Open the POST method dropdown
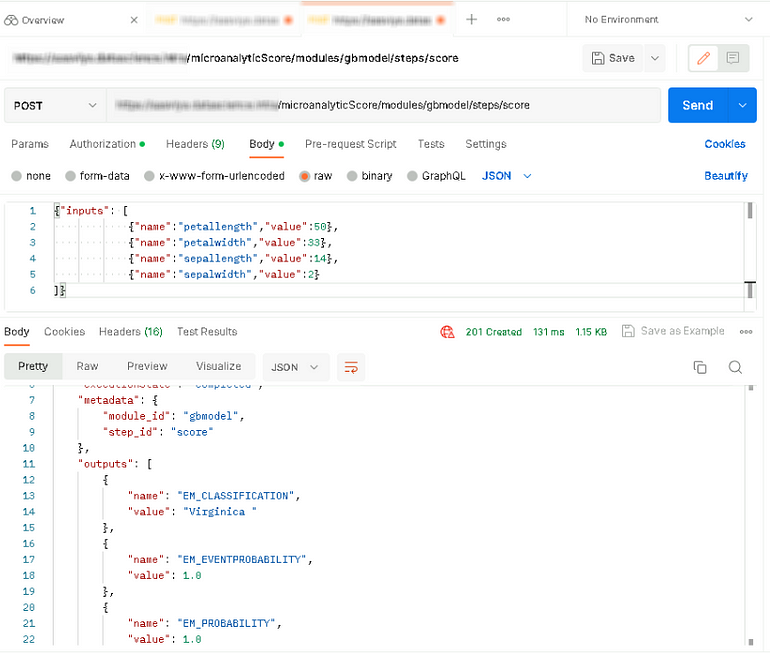 (x=55, y=106)
